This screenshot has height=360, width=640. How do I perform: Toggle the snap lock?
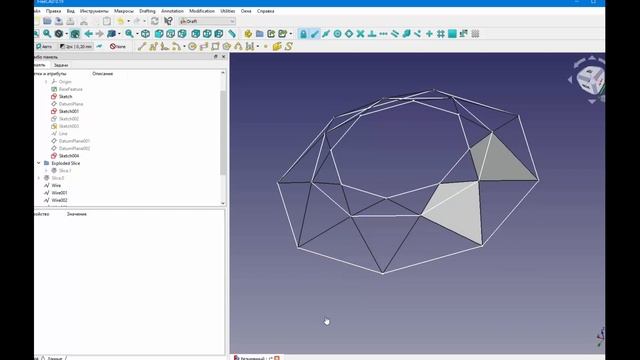click(x=303, y=33)
